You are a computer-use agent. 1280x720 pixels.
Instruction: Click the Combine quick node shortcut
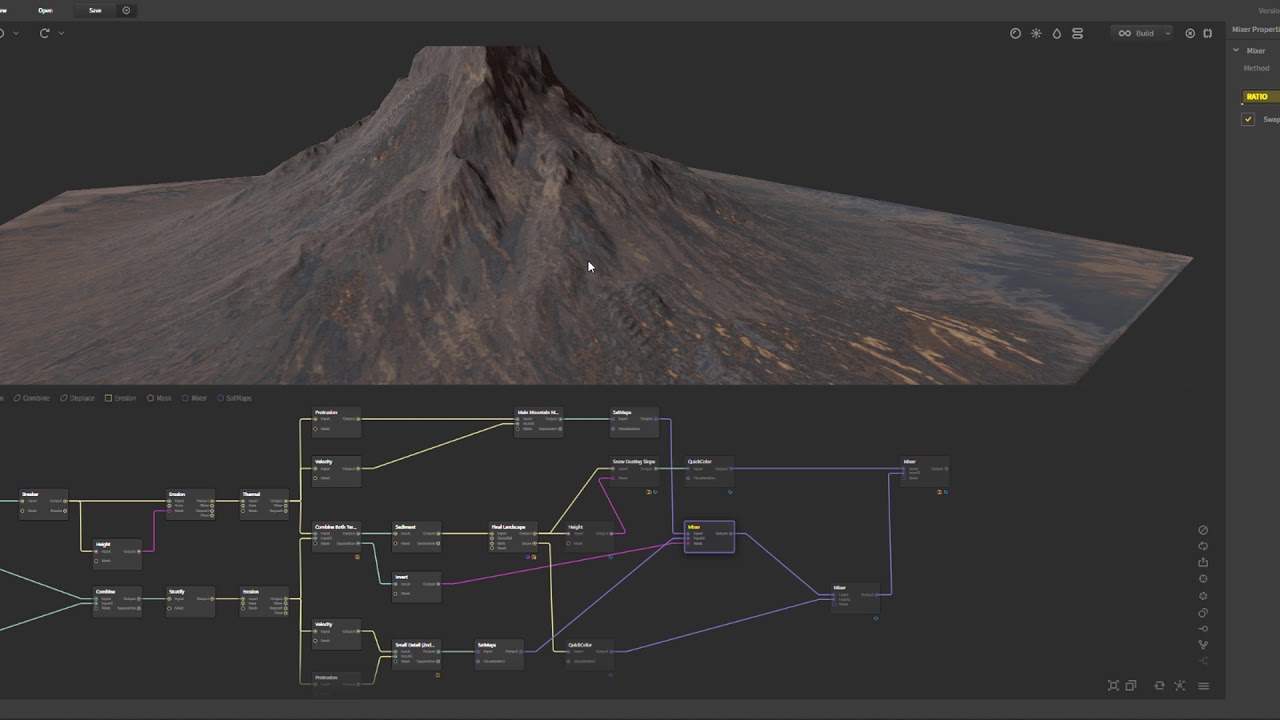31,398
